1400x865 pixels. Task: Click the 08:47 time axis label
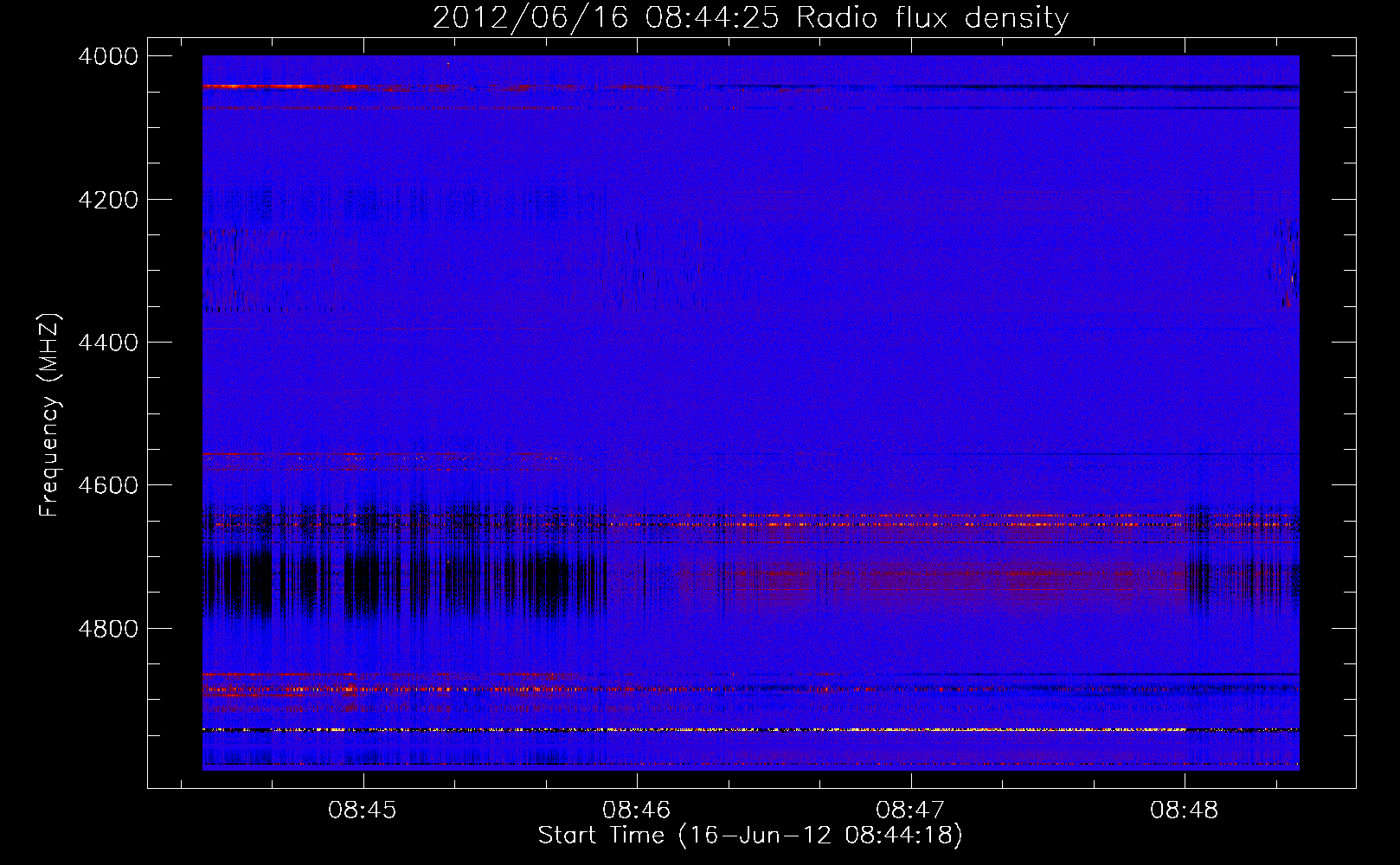910,811
